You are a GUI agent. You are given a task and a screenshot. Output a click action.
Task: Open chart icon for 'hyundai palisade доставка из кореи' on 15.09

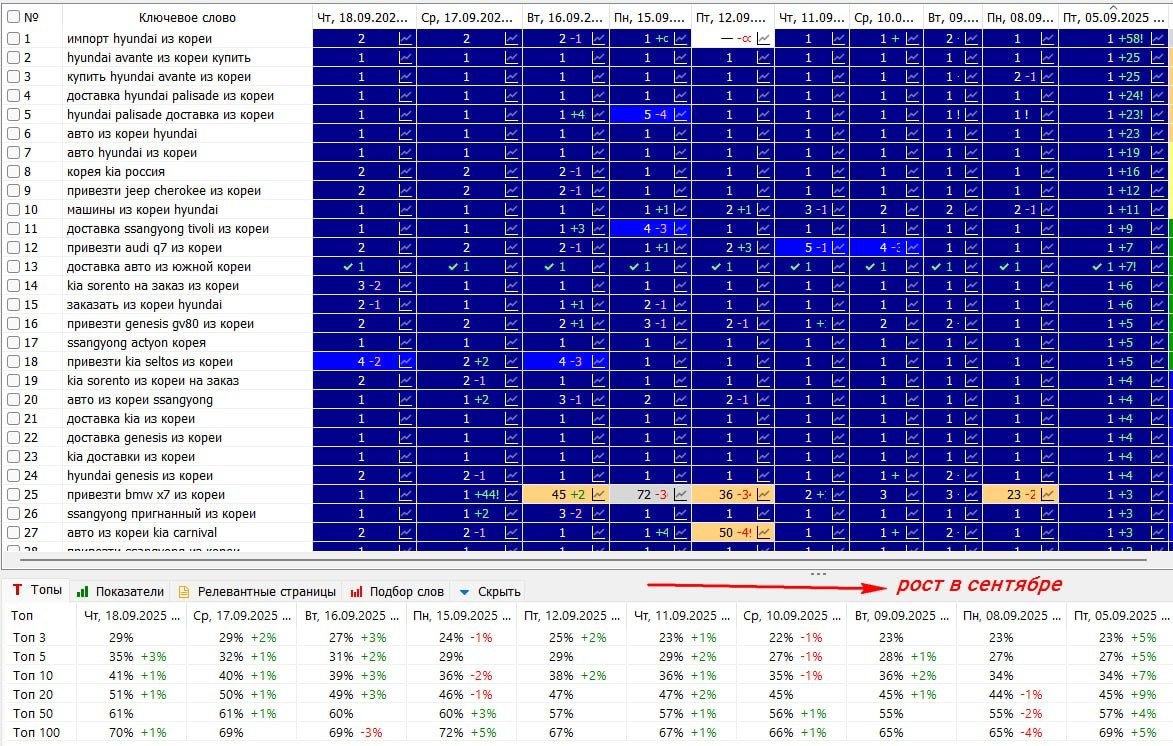(x=681, y=114)
